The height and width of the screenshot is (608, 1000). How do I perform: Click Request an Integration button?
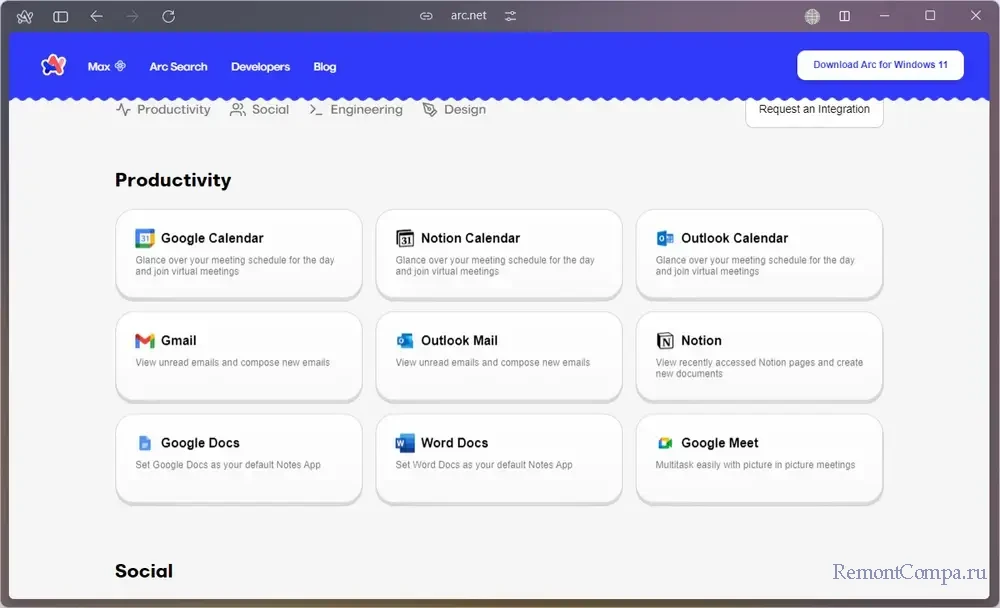pos(814,110)
